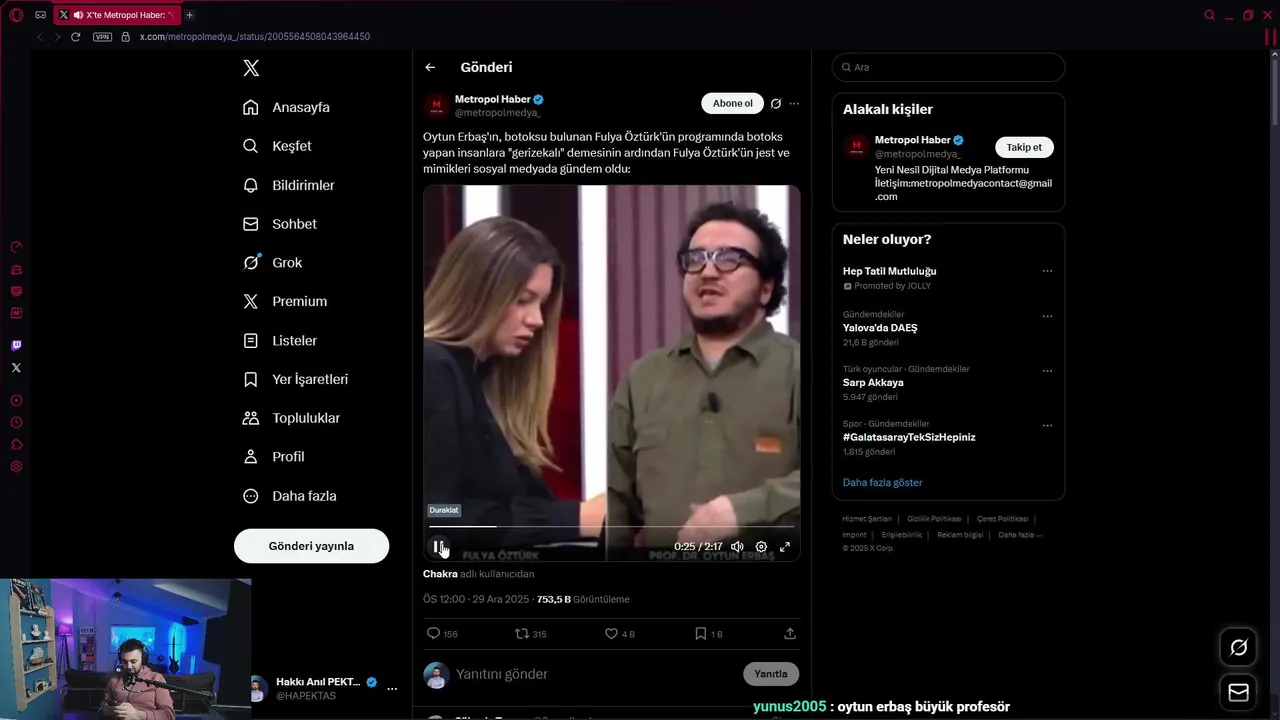Image resolution: width=1280 pixels, height=720 pixels.
Task: Go back with Gönderi arrow
Action: 430,67
